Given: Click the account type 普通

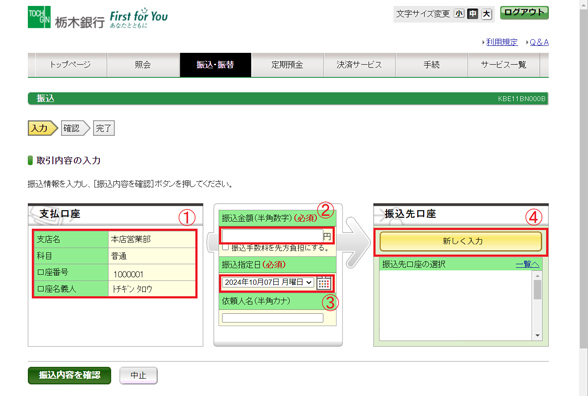Looking at the screenshot, I should tap(118, 256).
